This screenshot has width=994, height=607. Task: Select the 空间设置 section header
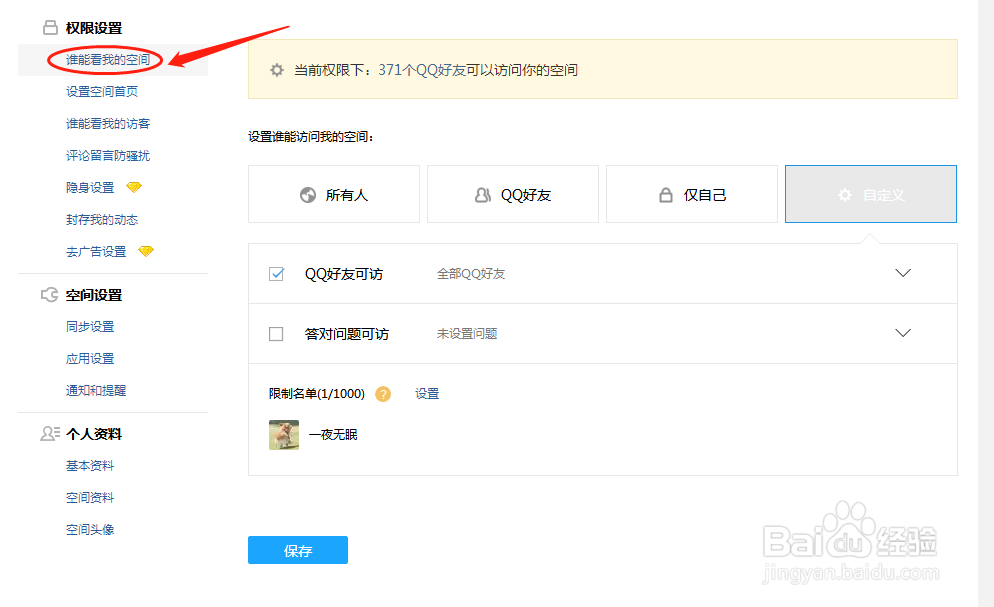94,295
